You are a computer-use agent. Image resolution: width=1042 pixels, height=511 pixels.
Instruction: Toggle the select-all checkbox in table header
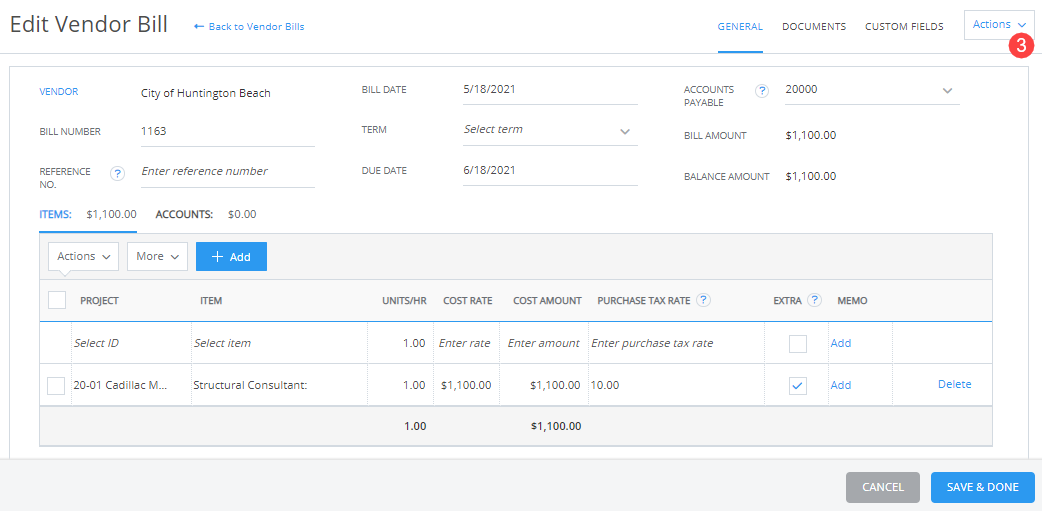click(x=57, y=300)
